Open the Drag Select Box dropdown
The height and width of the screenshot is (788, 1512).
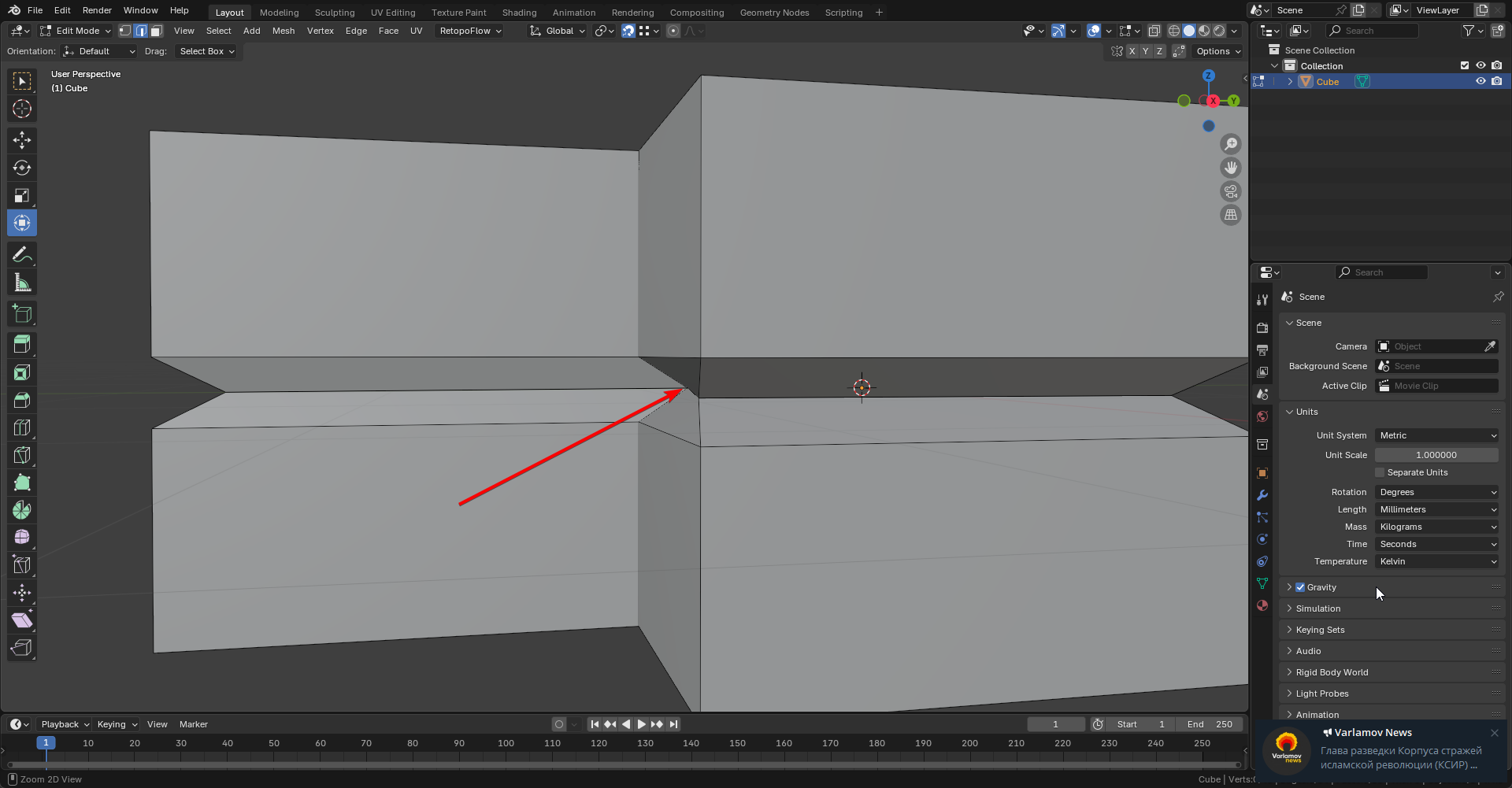(206, 51)
